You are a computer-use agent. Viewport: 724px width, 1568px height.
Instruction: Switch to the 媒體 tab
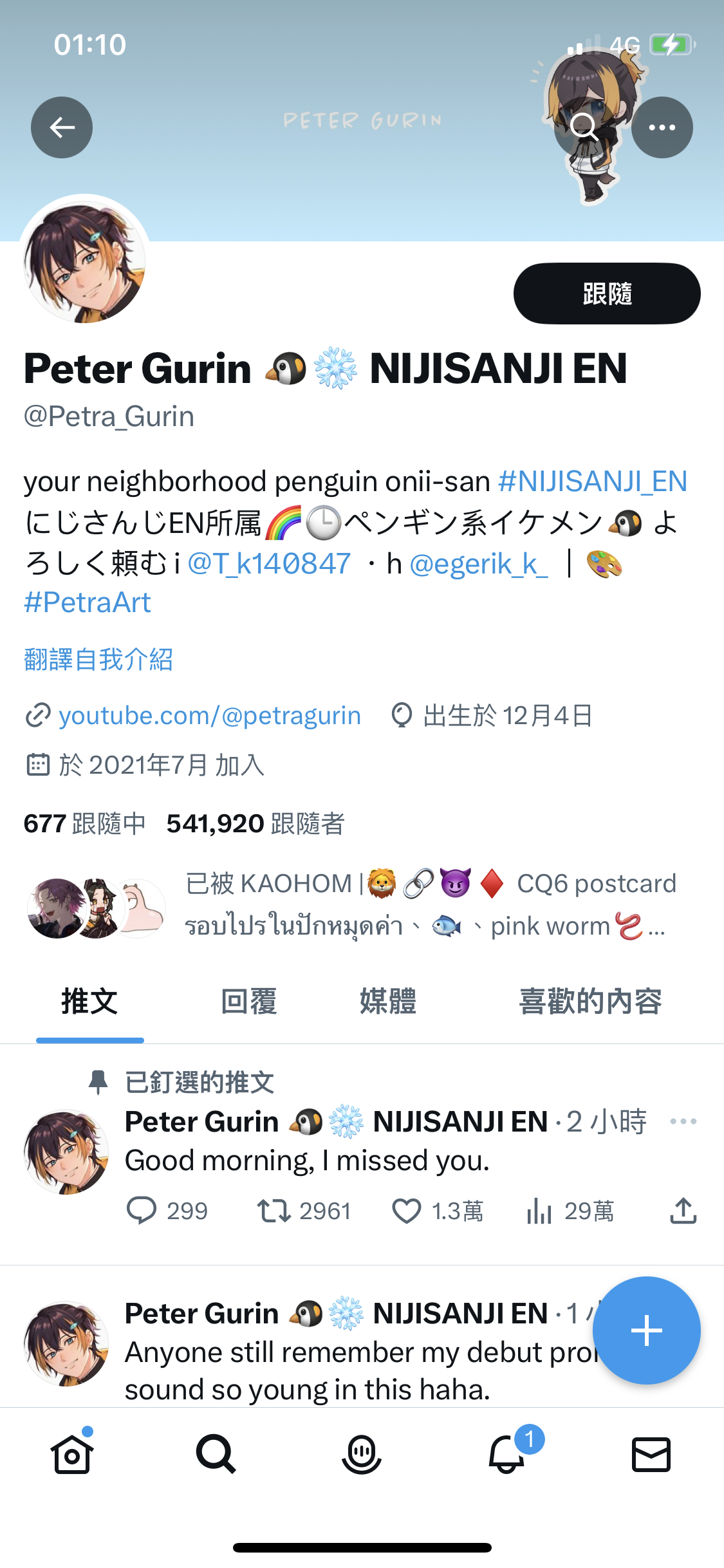tap(388, 1002)
